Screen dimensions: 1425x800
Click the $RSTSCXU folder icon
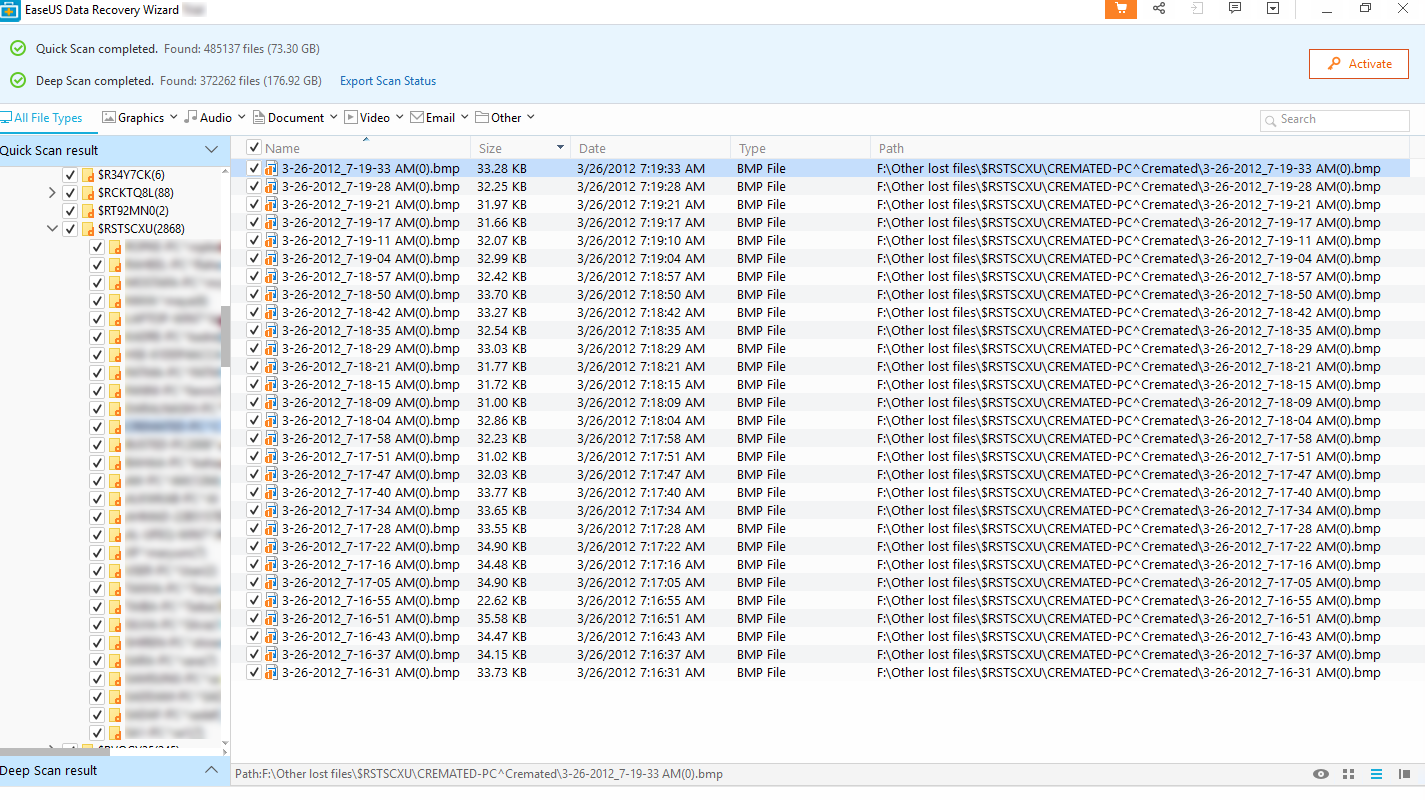point(88,229)
